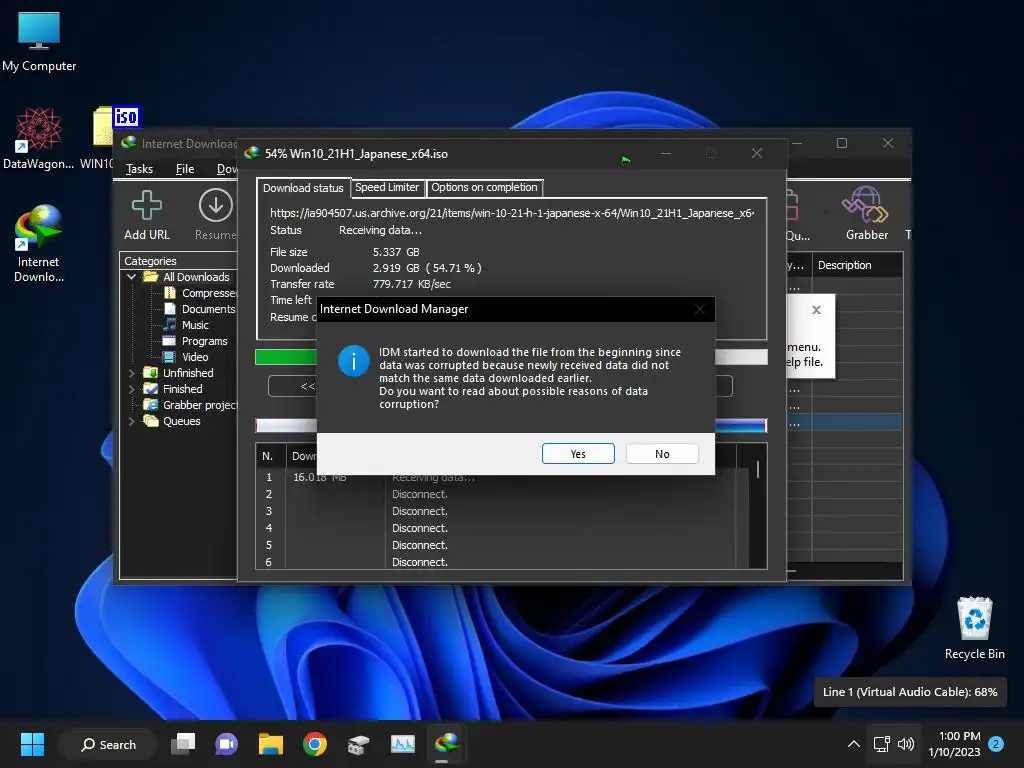Screen dimensions: 1024x768
Task: Click the Finished folder icon
Action: [x=151, y=389]
